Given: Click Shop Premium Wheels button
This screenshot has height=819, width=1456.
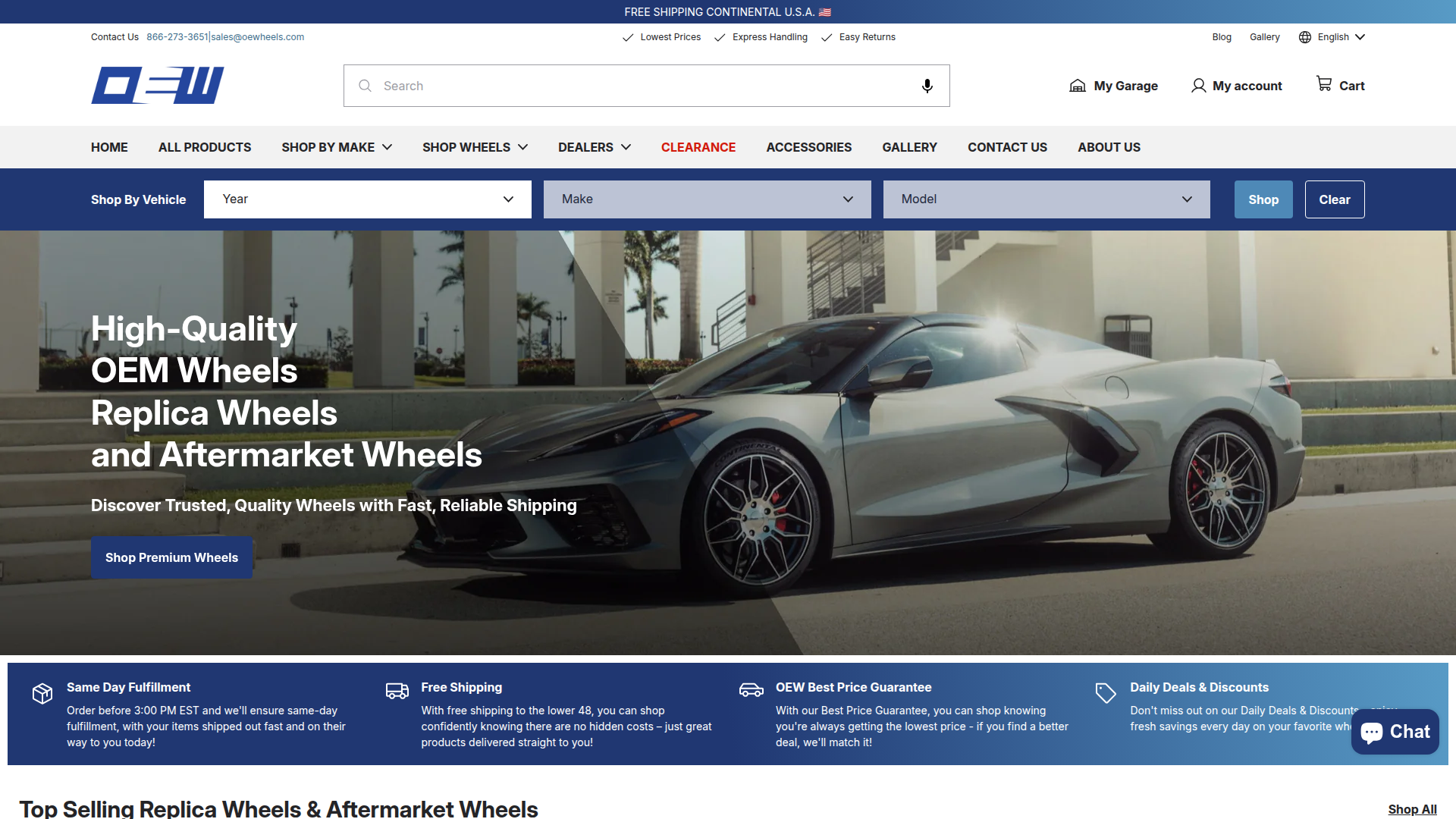Looking at the screenshot, I should [171, 558].
